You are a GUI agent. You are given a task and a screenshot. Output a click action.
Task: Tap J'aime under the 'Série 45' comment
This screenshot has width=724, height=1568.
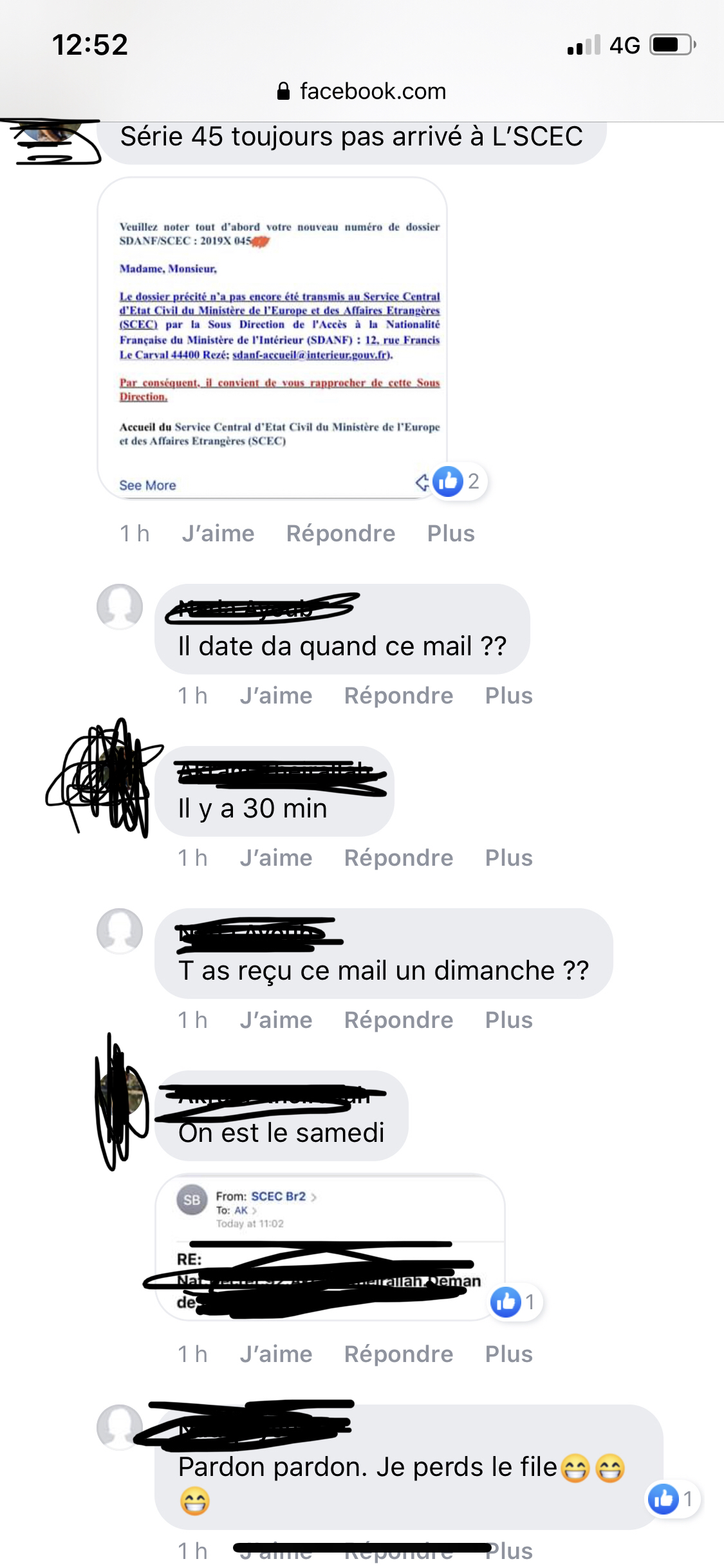[x=218, y=533]
